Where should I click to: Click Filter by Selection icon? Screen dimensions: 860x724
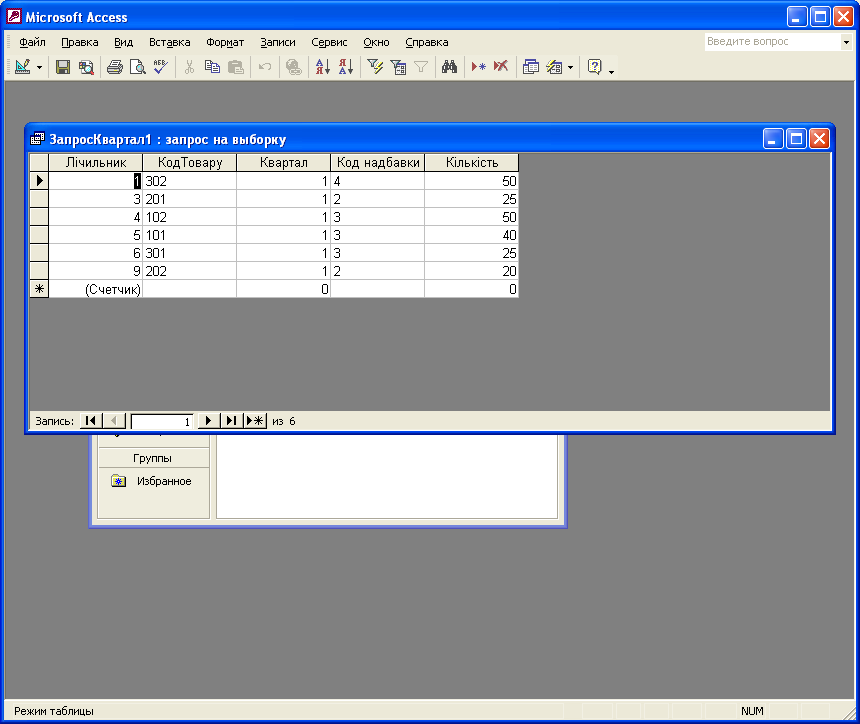coord(375,67)
